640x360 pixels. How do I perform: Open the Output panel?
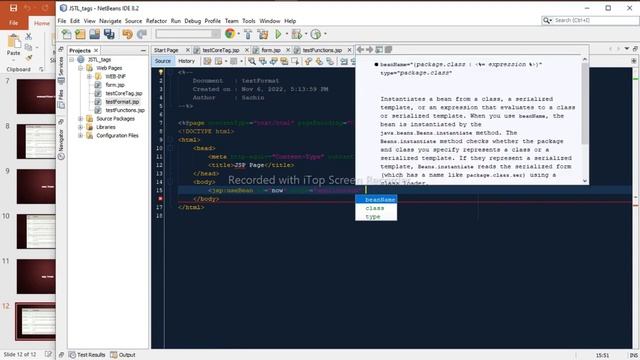point(123,355)
